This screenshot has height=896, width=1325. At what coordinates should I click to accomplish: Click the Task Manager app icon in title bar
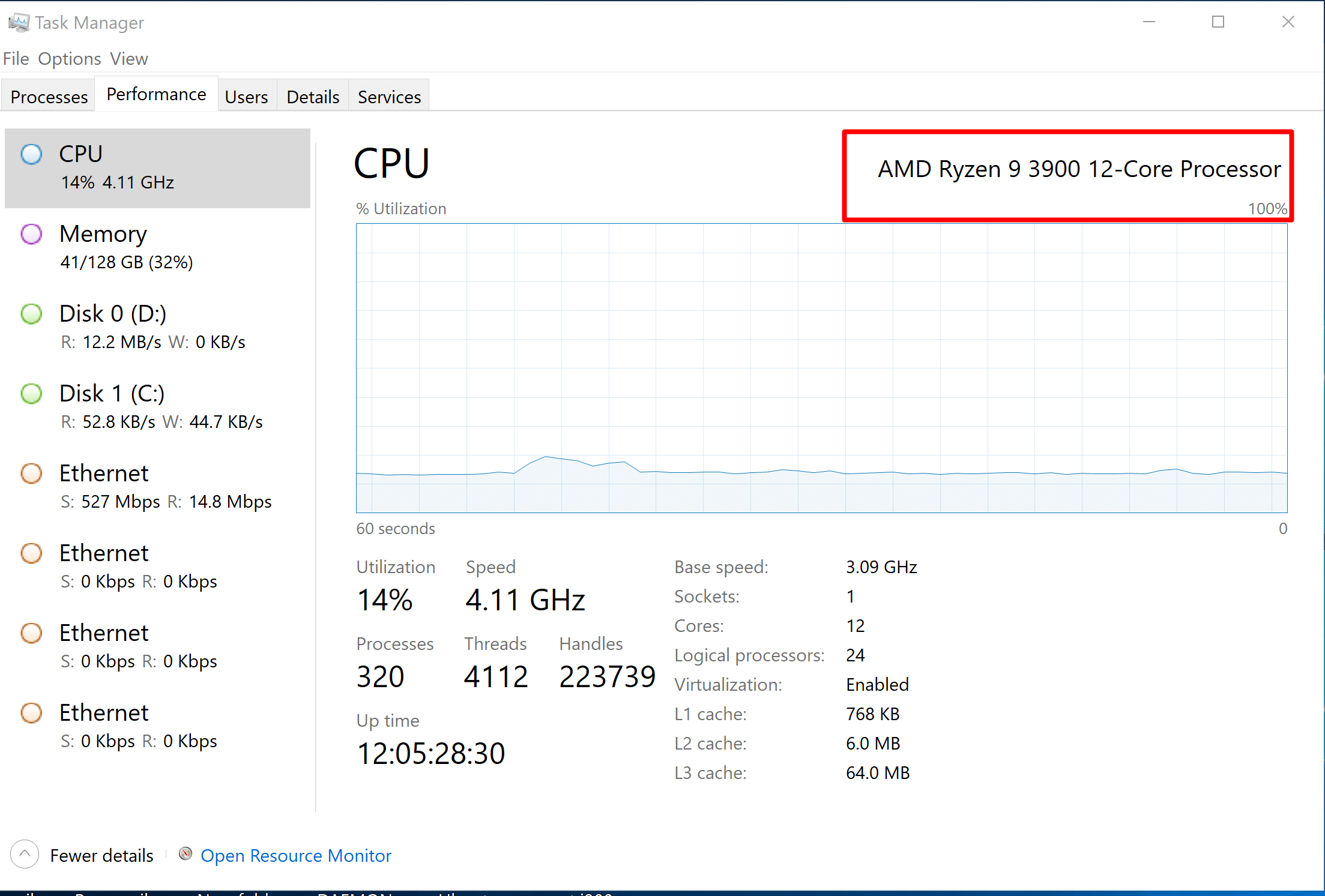(x=19, y=23)
